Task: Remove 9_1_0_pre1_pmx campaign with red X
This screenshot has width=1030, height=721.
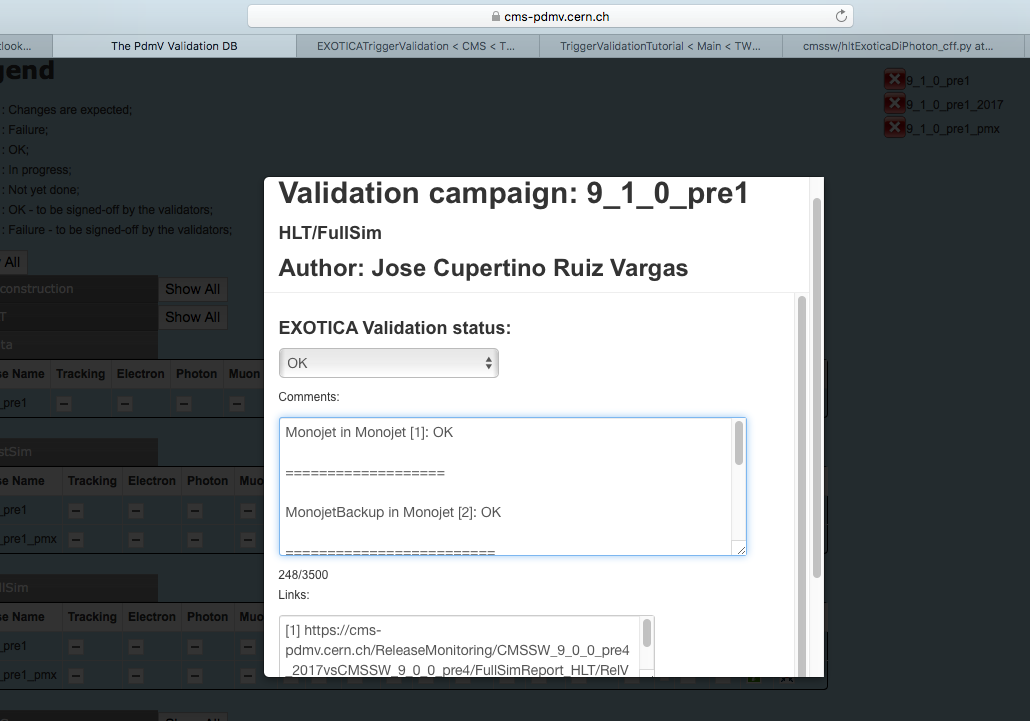Action: [x=894, y=127]
